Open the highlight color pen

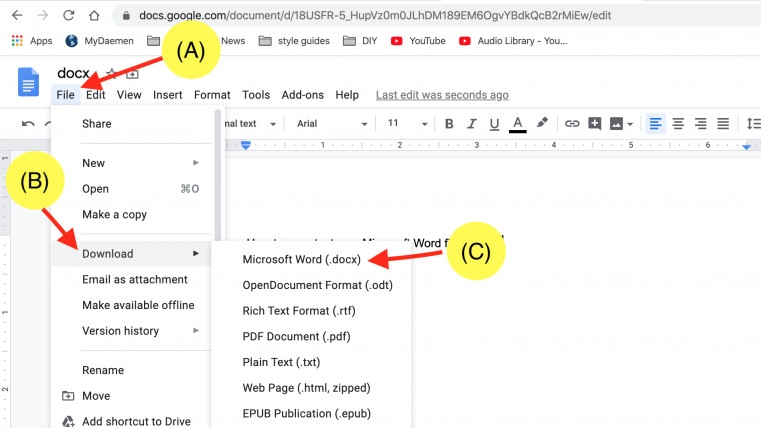click(x=542, y=123)
